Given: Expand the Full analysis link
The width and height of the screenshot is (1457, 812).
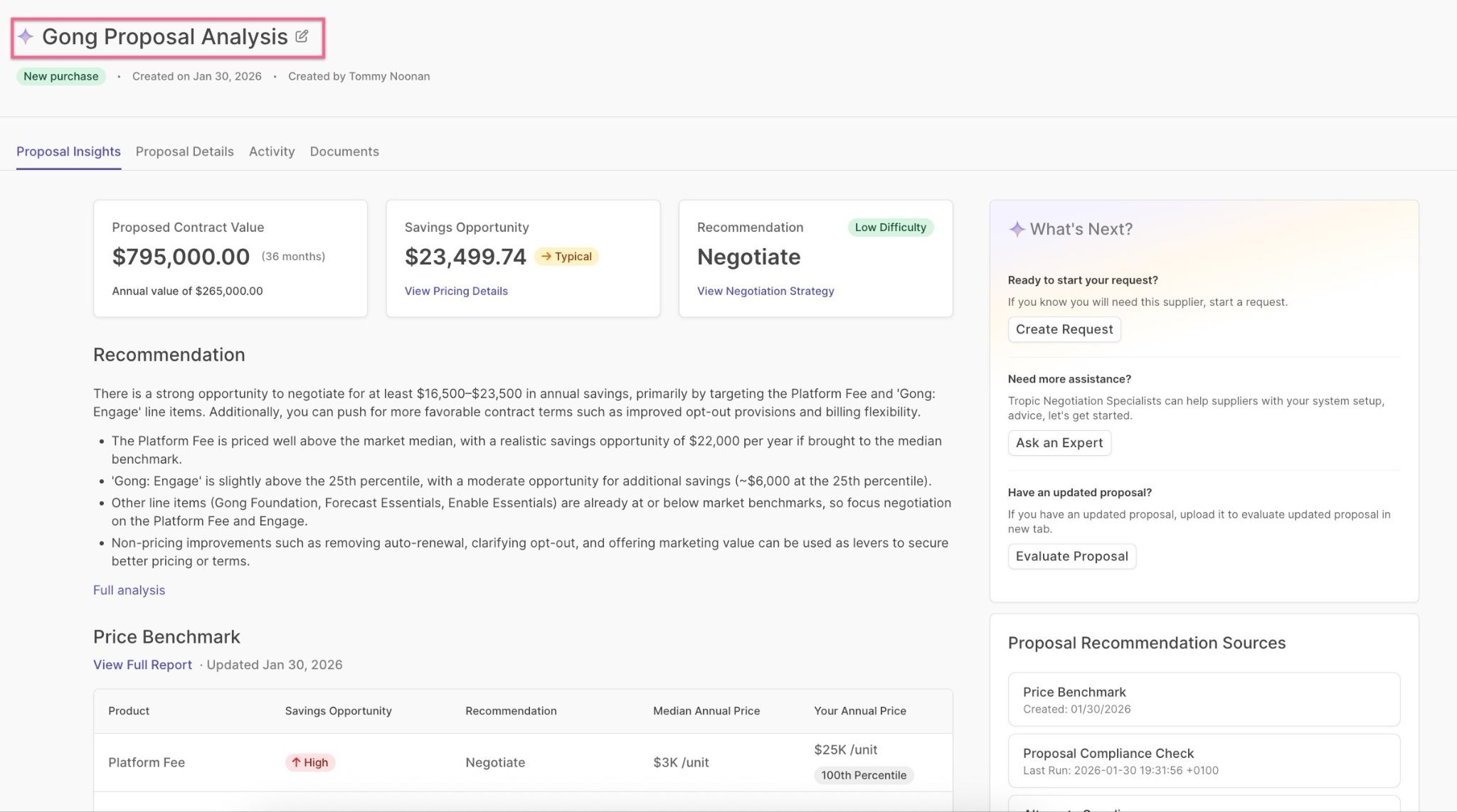Looking at the screenshot, I should [x=129, y=590].
